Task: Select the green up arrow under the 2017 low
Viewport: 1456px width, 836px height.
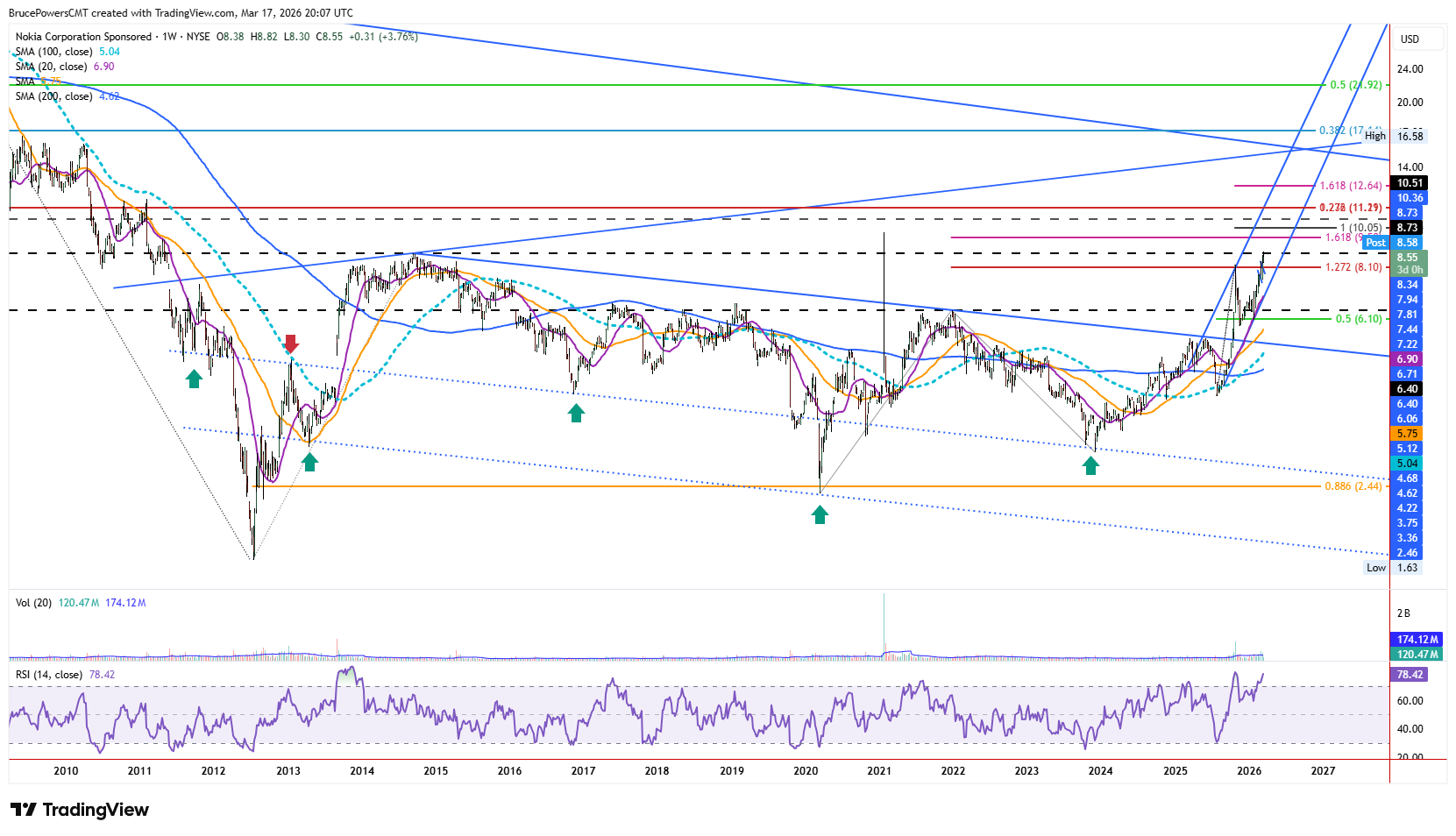Action: 576,413
